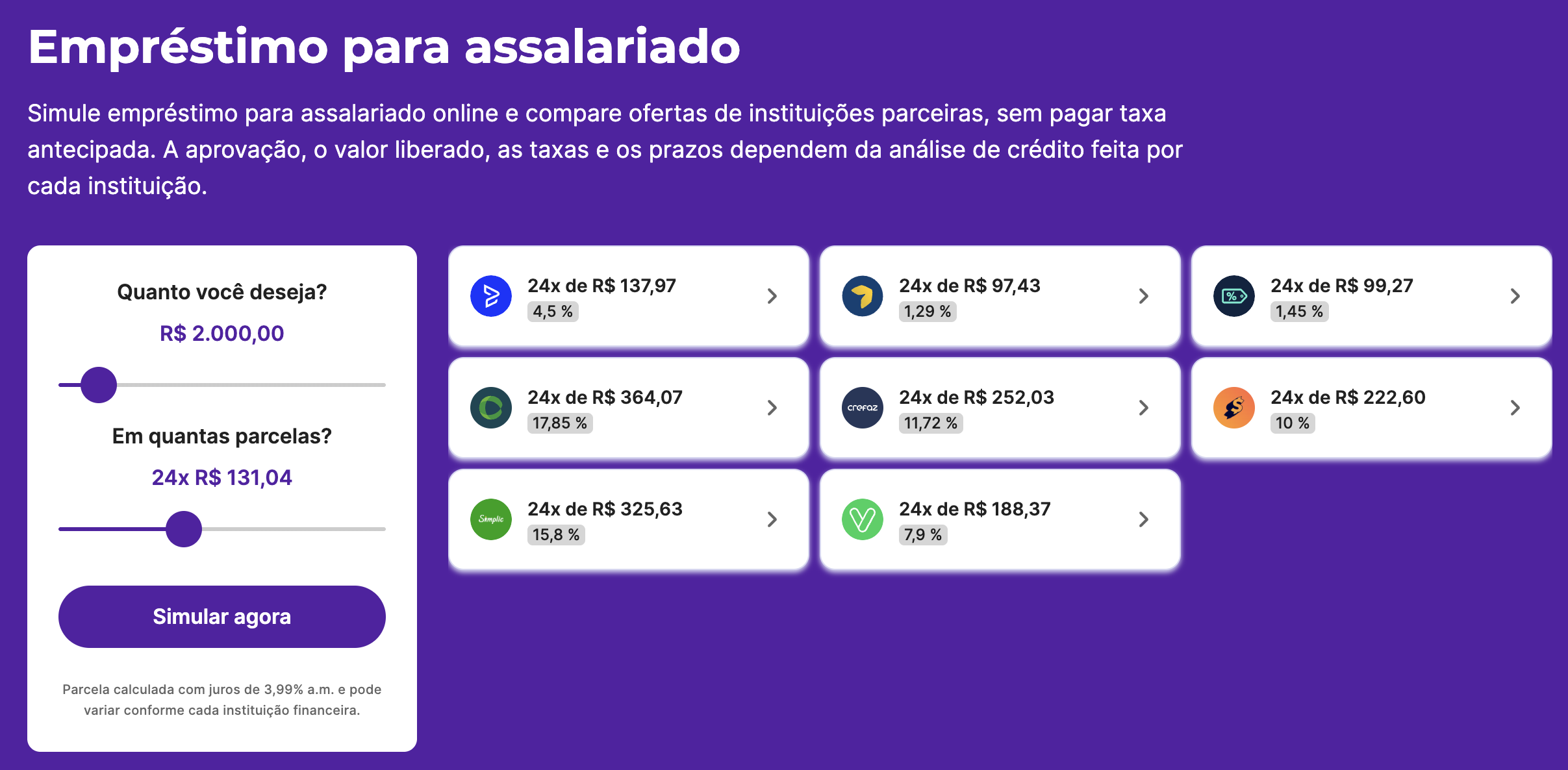Click the 17,85 % rate badge
The width and height of the screenshot is (1568, 770).
(x=560, y=423)
